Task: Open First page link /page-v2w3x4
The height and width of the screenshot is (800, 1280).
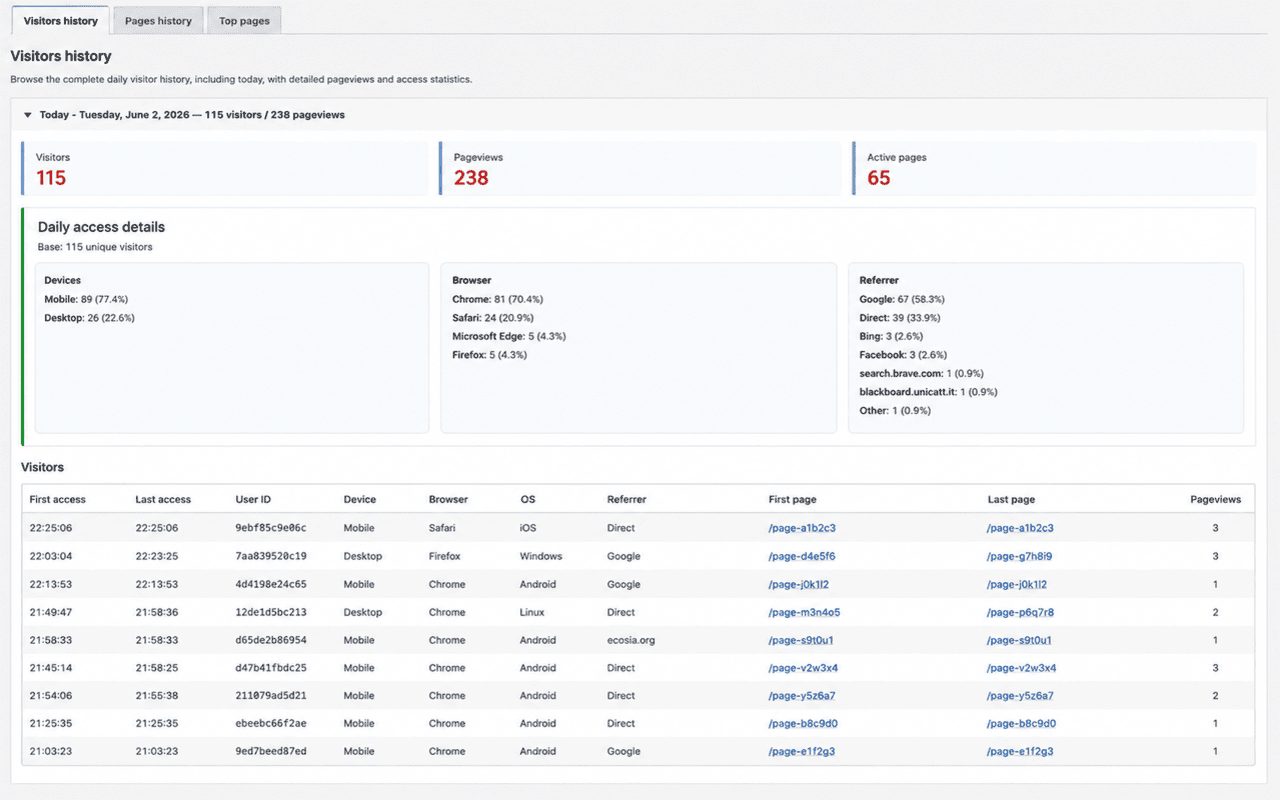Action: click(802, 668)
